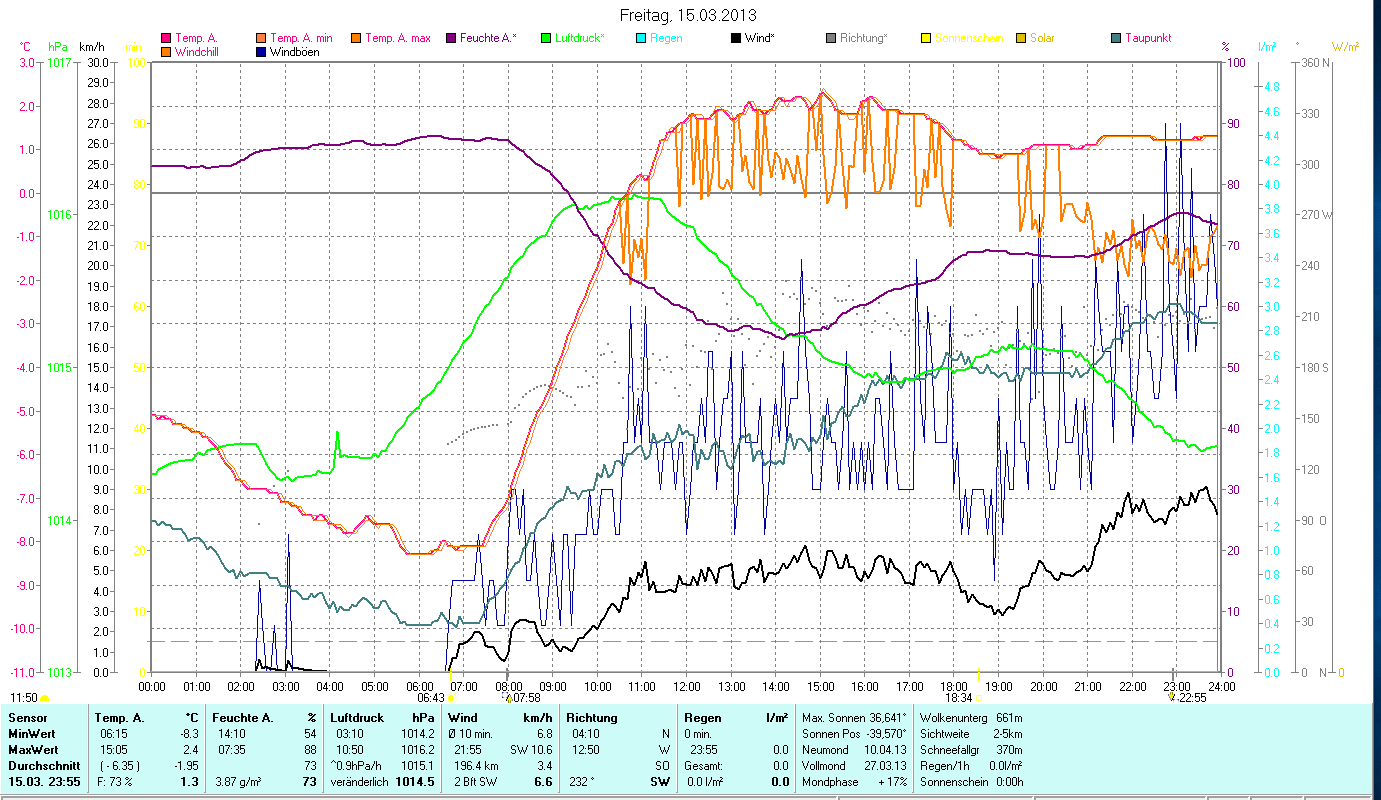1381x800 pixels.
Task: Click the 'Max. Sonnen 36,641°' entry
Action: point(855,718)
